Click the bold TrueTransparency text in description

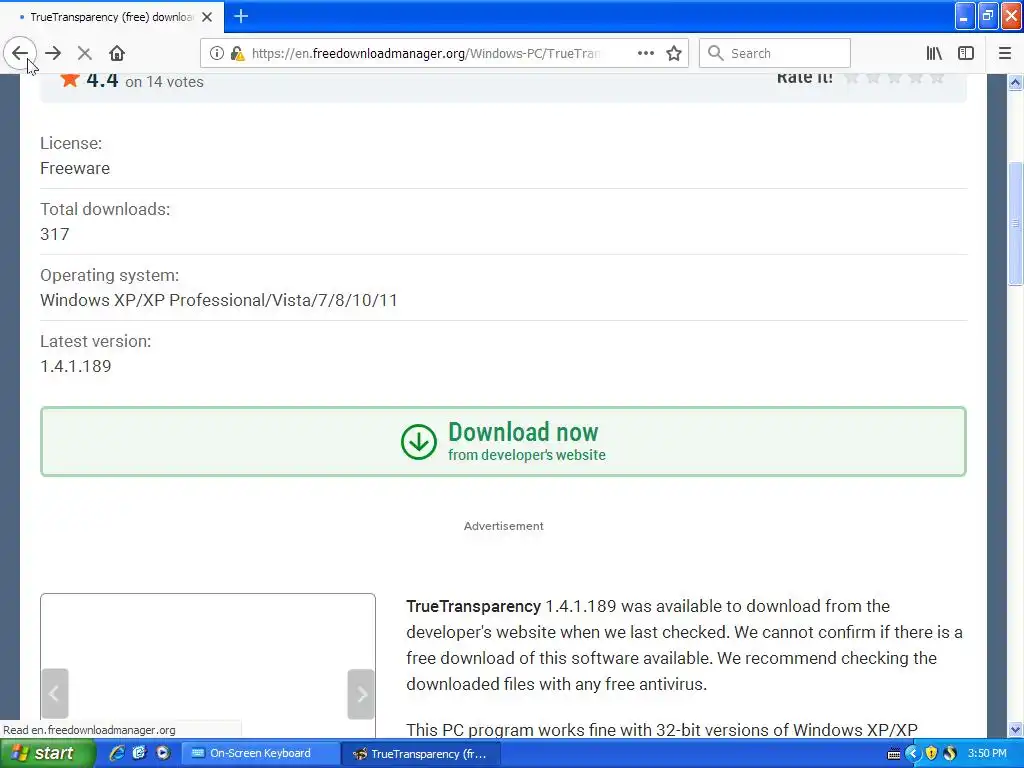pyautogui.click(x=473, y=606)
